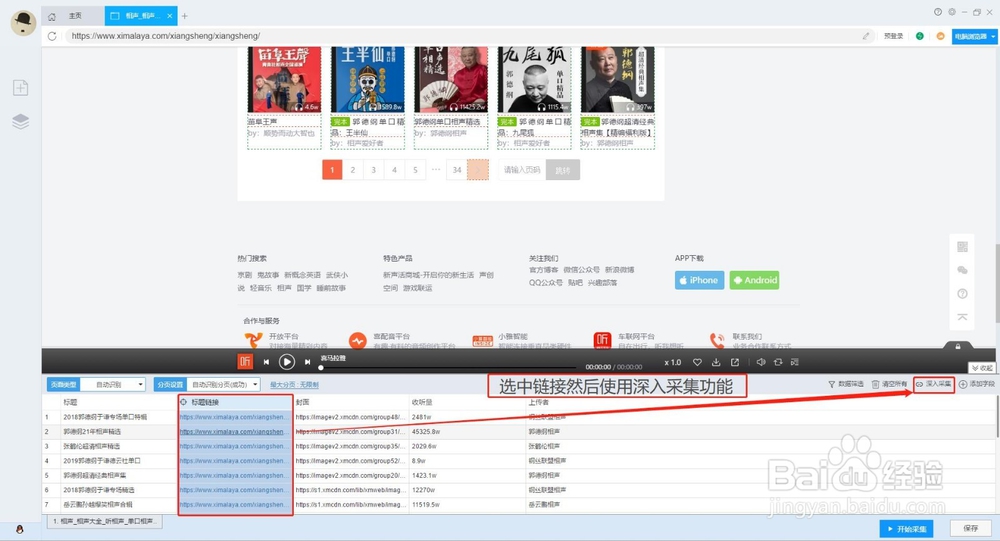Go to page 34 of album list

click(x=457, y=170)
